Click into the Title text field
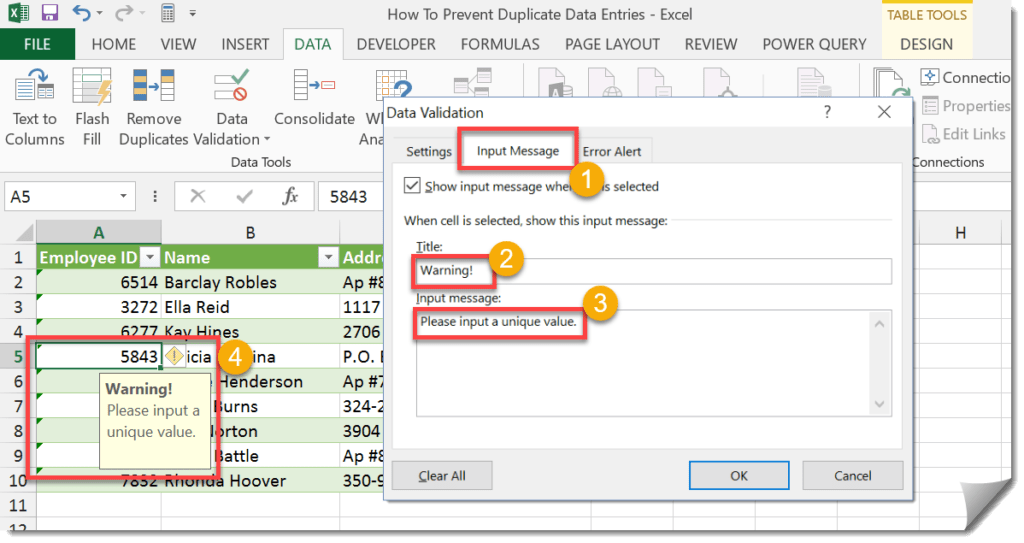This screenshot has width=1024, height=543. (654, 271)
